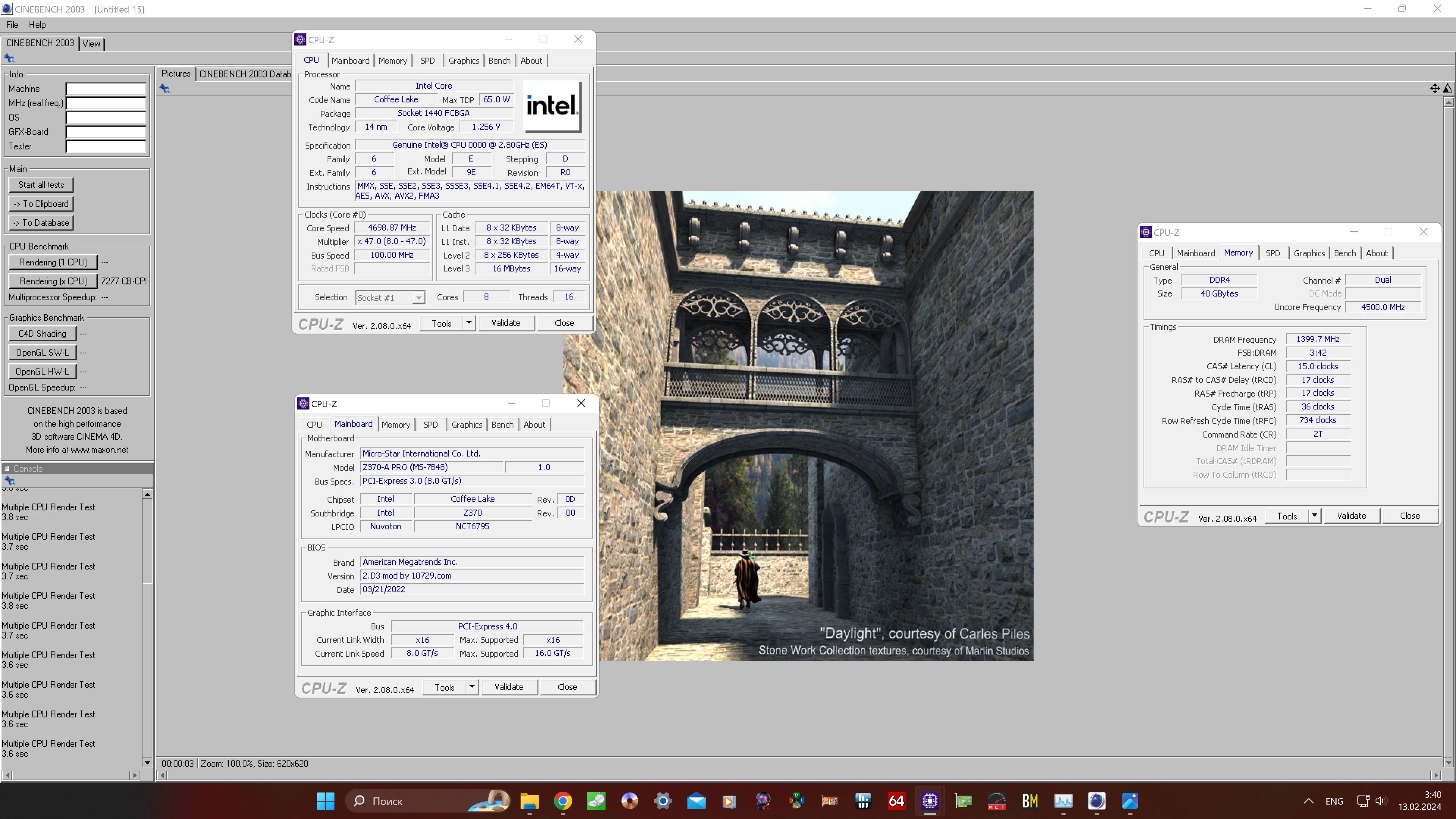Open Graphics tab in the Memory CPU-Z window

(1309, 253)
